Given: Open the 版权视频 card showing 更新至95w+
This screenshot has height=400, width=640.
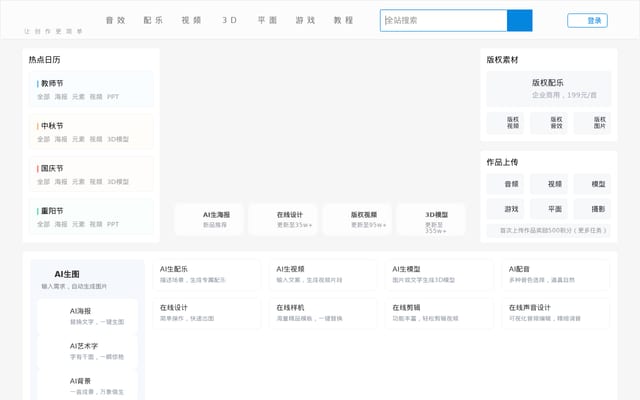Looking at the screenshot, I should [357, 219].
